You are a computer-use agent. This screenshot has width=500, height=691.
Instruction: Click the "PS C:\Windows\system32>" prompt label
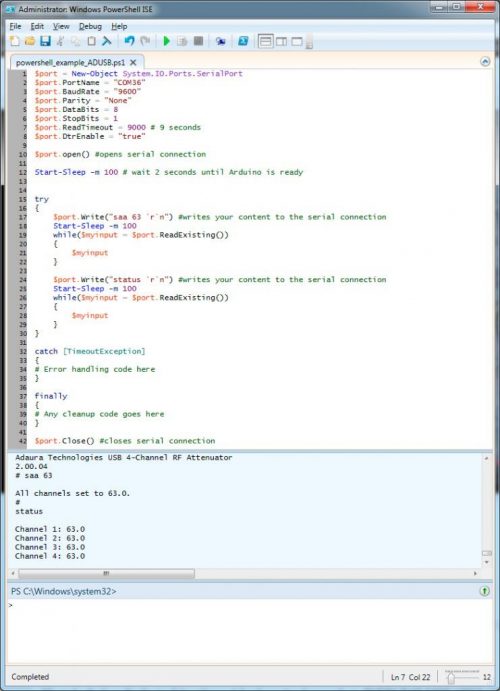coord(63,591)
